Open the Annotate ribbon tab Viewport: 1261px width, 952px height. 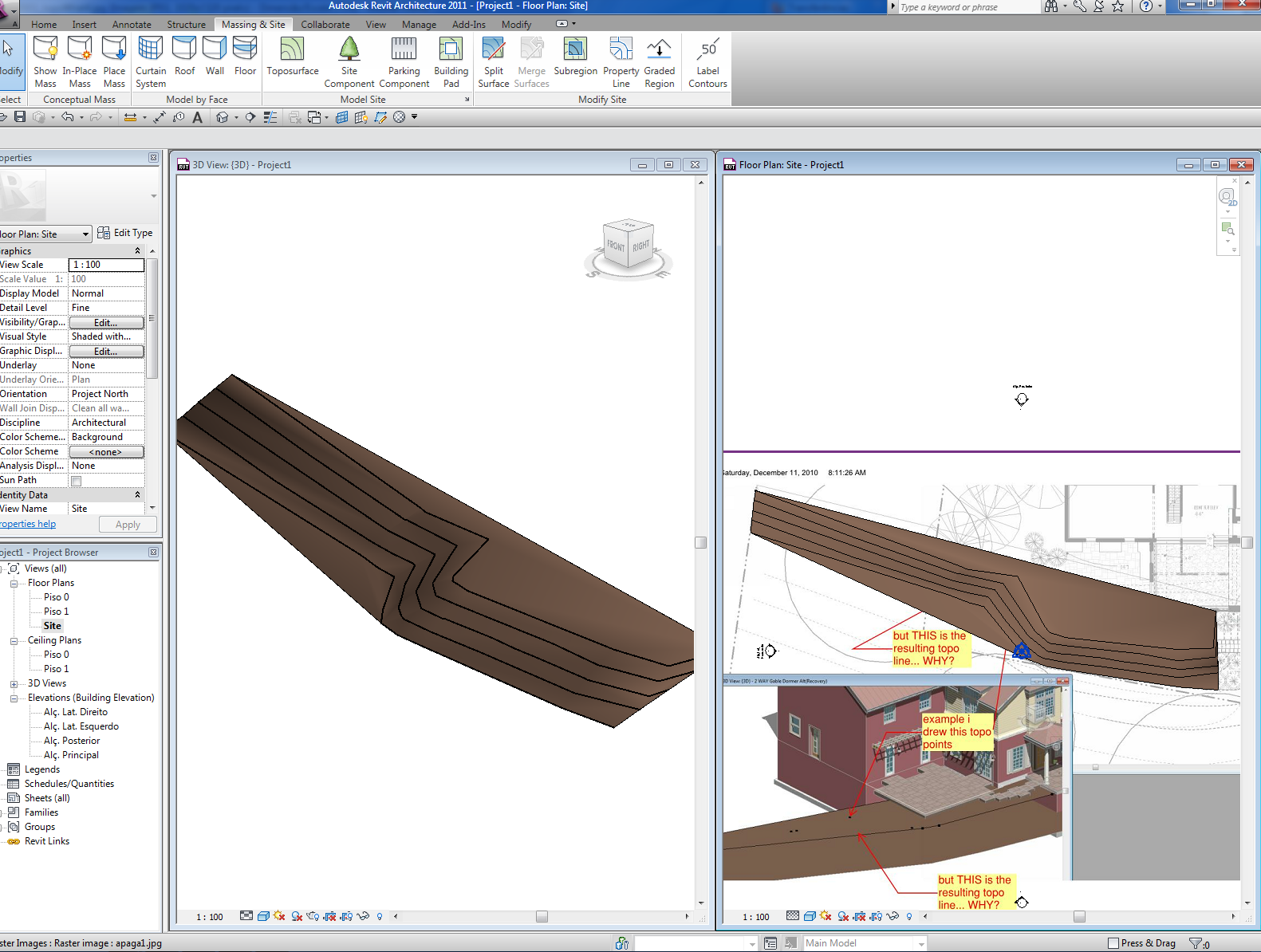[x=132, y=25]
